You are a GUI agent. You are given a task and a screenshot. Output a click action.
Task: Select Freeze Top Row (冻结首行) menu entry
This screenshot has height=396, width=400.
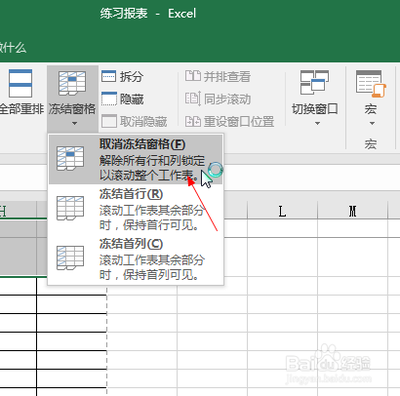[136, 209]
